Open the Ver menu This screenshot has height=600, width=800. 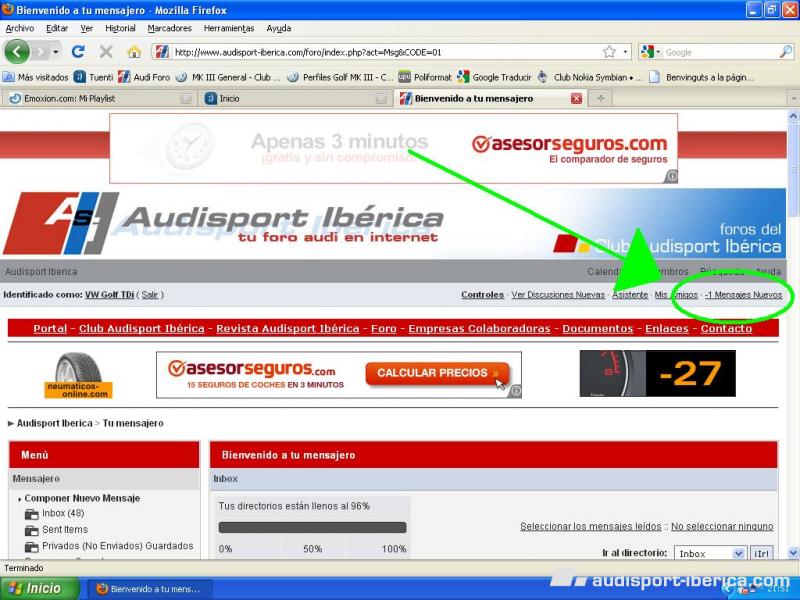point(87,28)
